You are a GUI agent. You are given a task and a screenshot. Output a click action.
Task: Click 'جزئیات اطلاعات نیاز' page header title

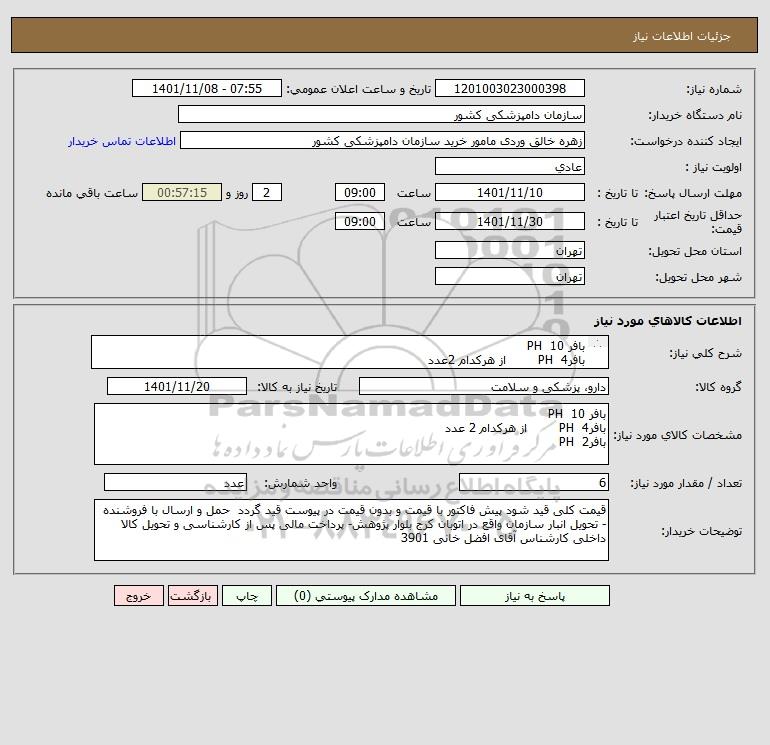pyautogui.click(x=682, y=36)
